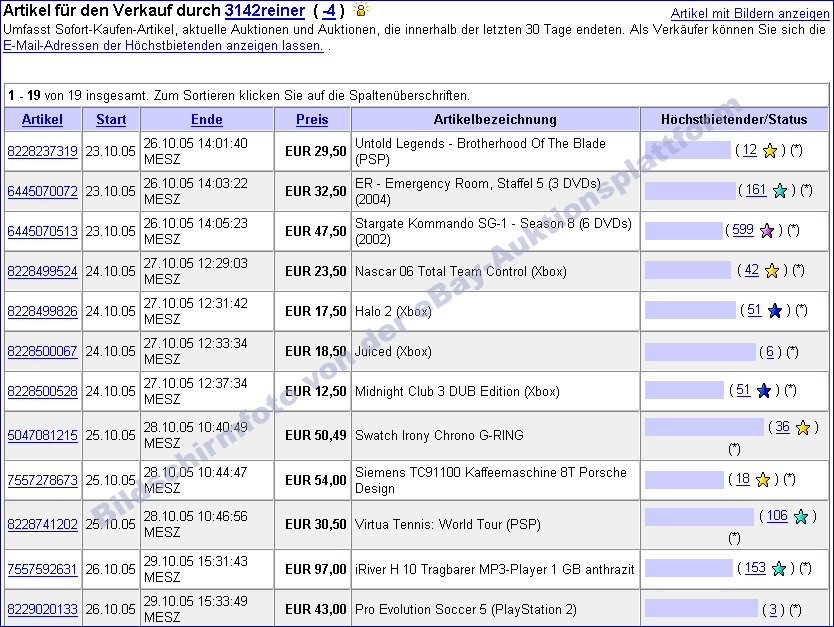
Task: Open item number 7557278673
Action: 43,480
